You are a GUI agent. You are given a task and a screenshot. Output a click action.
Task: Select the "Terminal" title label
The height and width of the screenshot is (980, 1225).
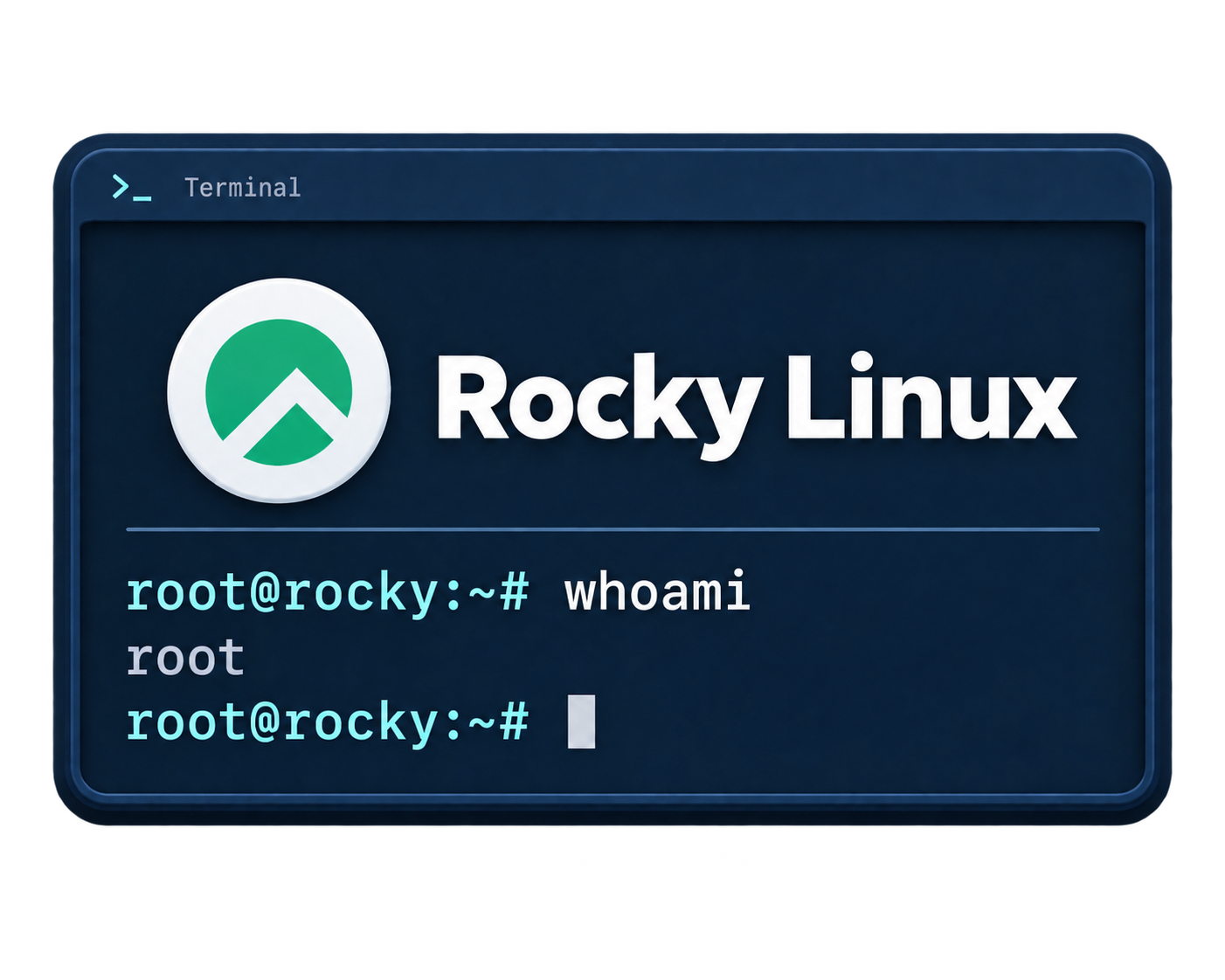click(x=242, y=188)
